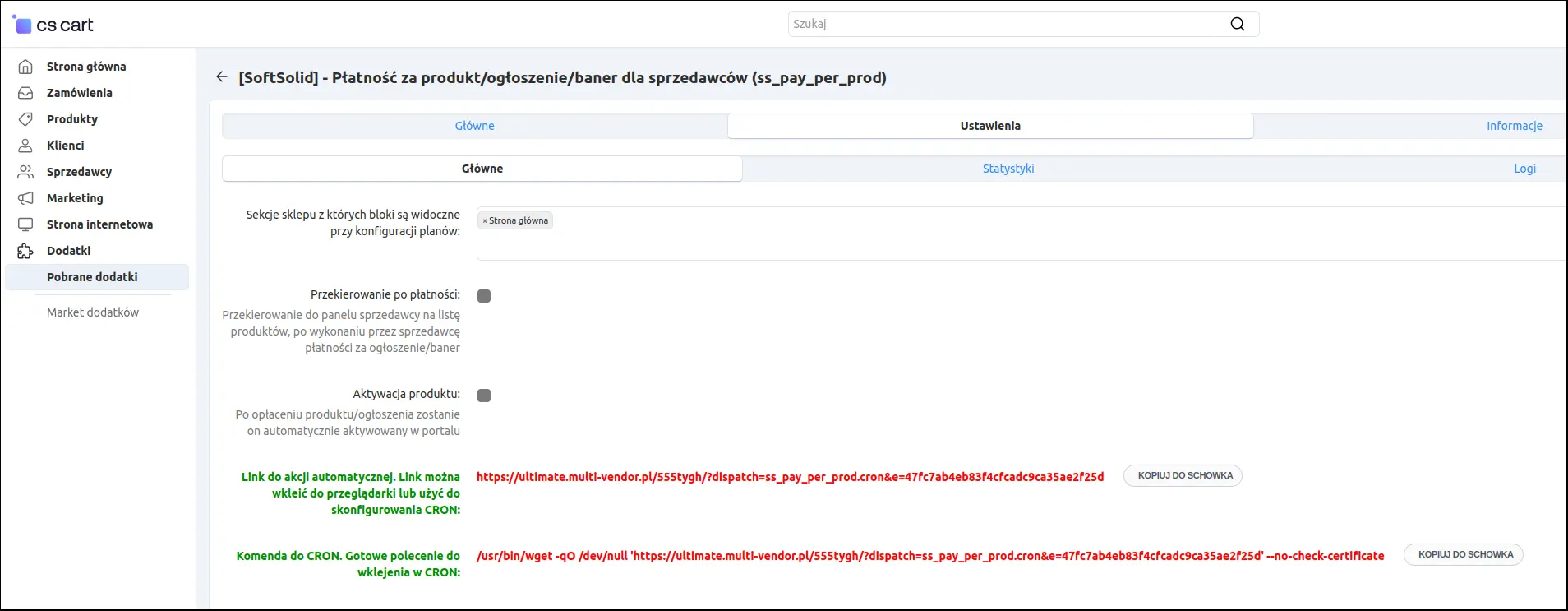Click the /usr/bin/wget command text
The height and width of the screenshot is (611, 1568).
coord(930,556)
